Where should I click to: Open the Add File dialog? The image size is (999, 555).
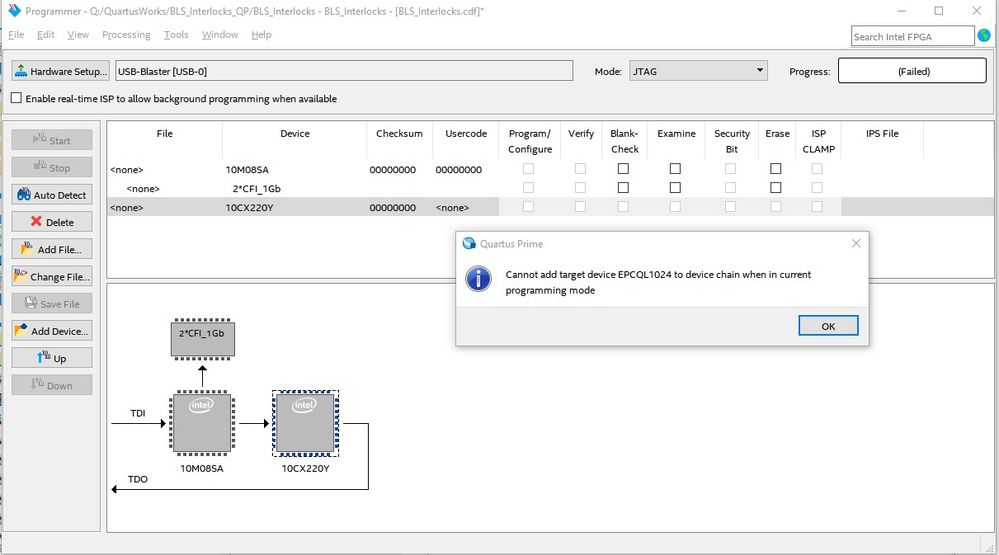[52, 250]
